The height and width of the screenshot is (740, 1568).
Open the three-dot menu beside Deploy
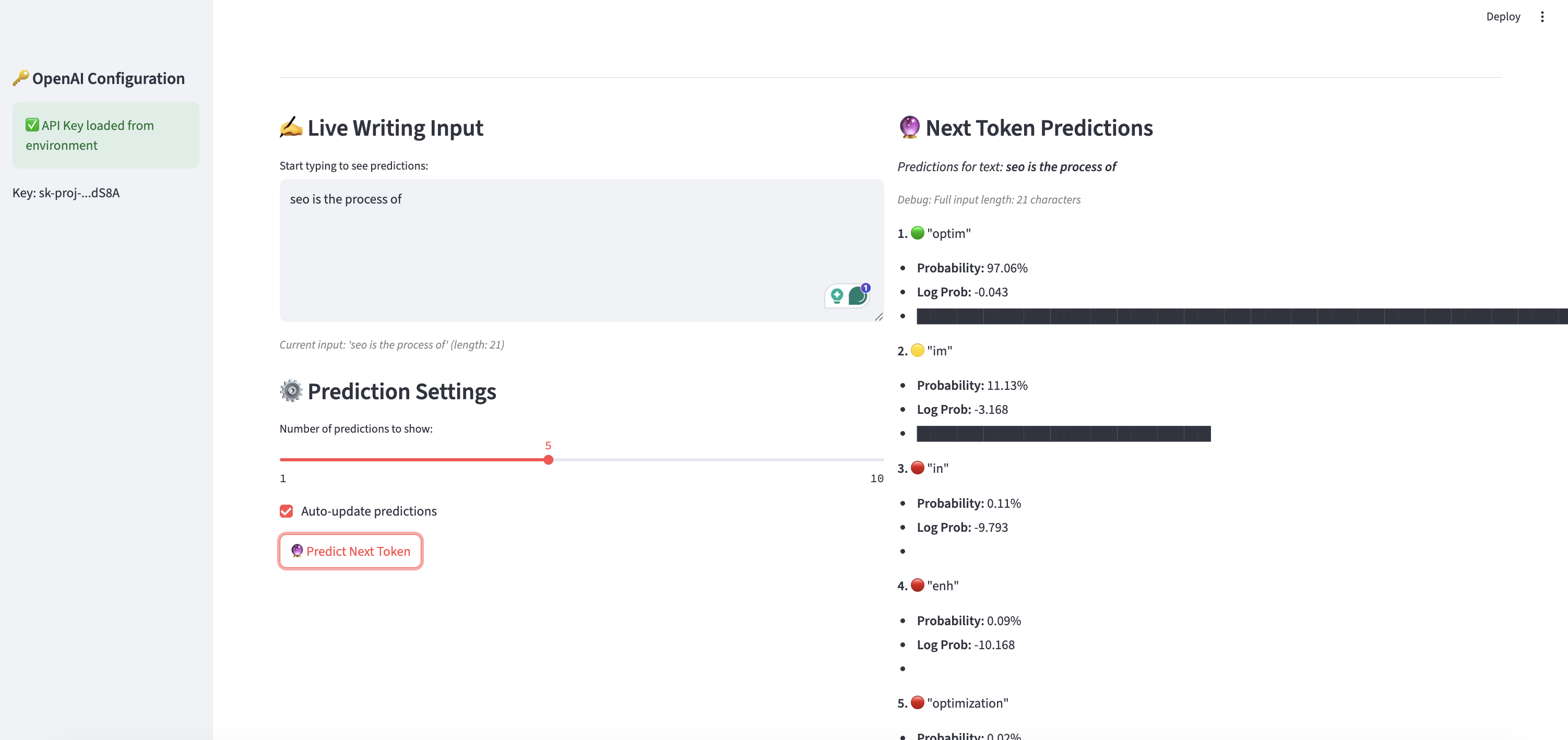pos(1542,16)
